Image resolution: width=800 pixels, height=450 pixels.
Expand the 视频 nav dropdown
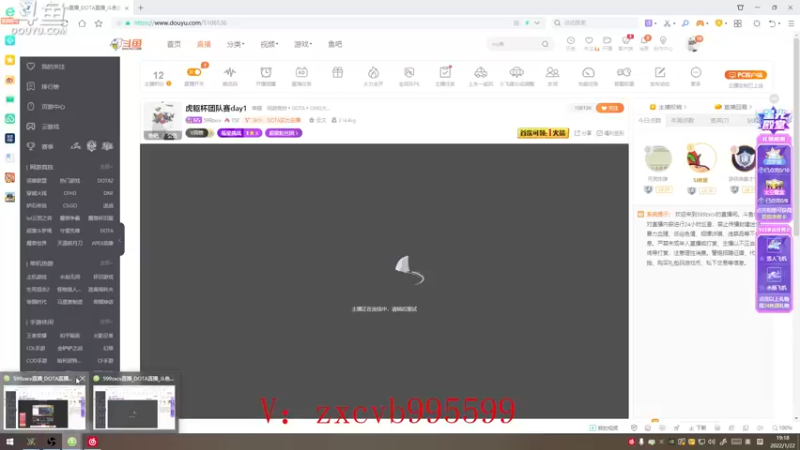pos(269,44)
